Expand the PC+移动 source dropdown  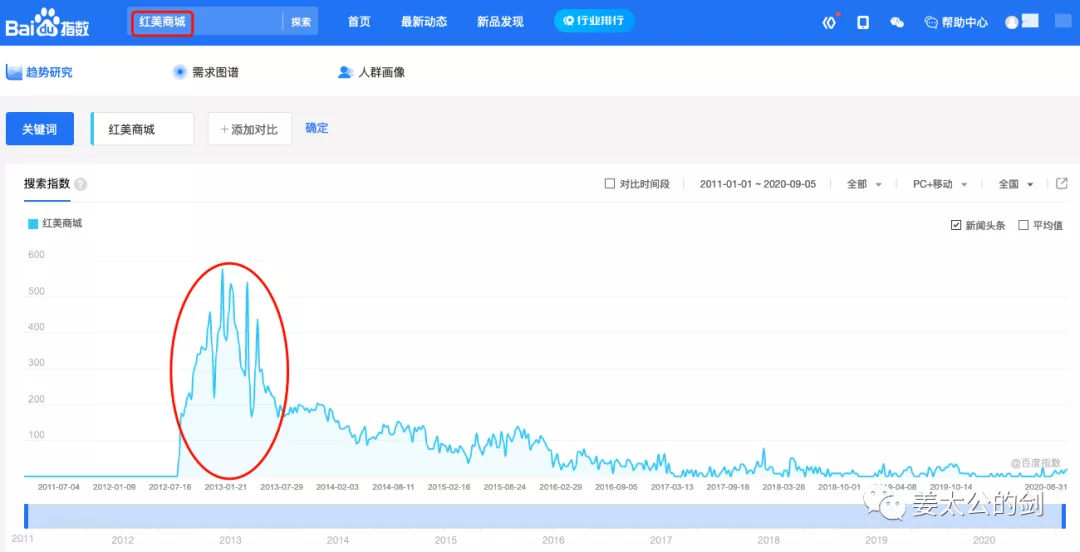(x=940, y=184)
